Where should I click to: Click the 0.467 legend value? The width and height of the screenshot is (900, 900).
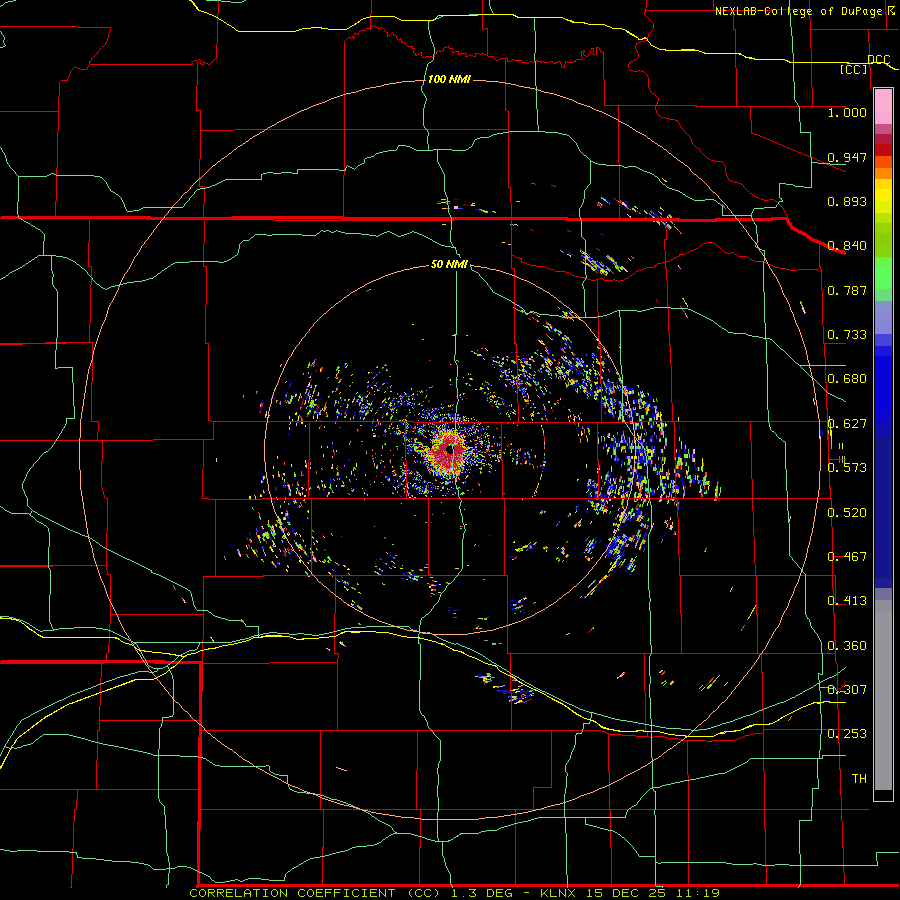click(x=847, y=557)
